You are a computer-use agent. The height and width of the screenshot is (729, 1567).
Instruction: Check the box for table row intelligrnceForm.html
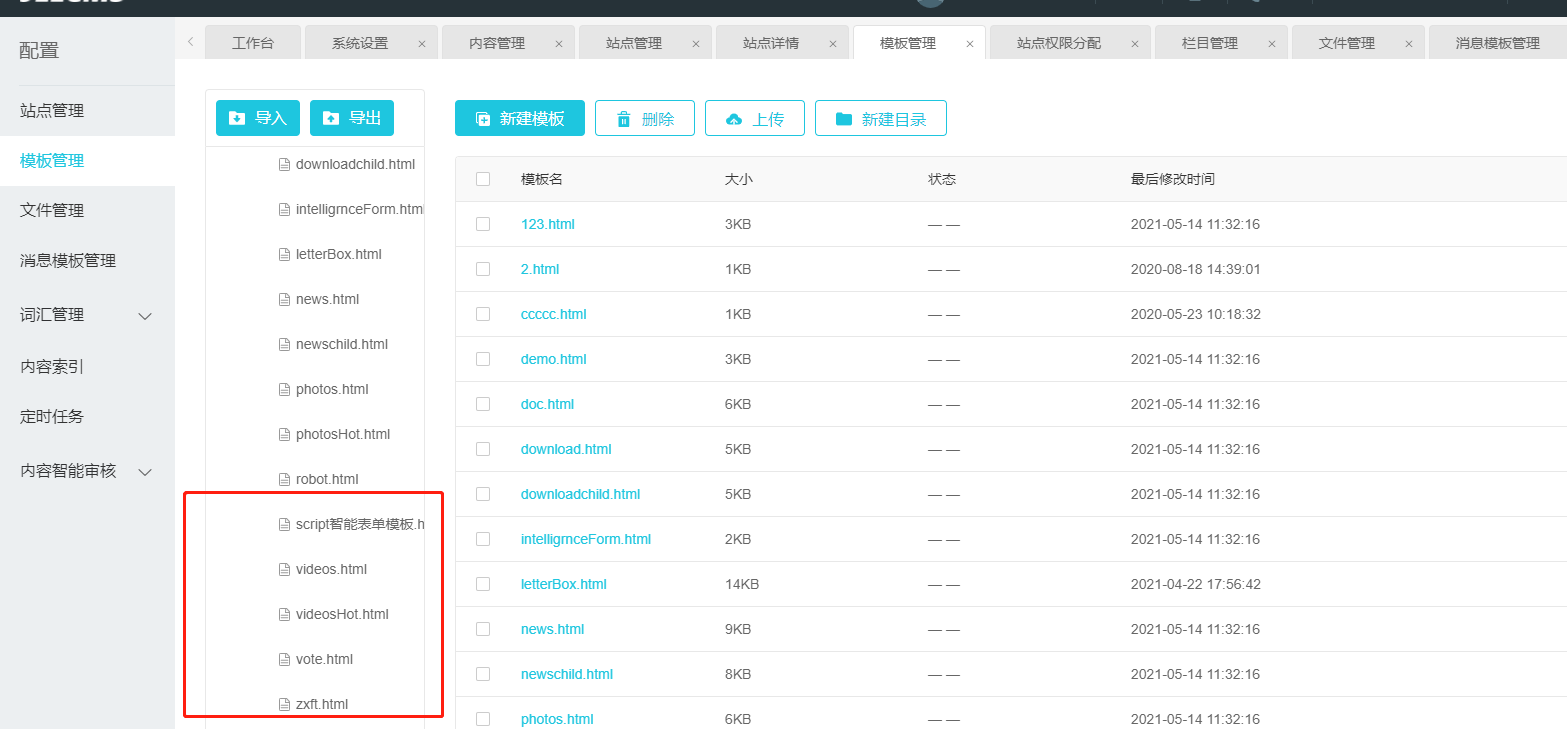coord(483,539)
